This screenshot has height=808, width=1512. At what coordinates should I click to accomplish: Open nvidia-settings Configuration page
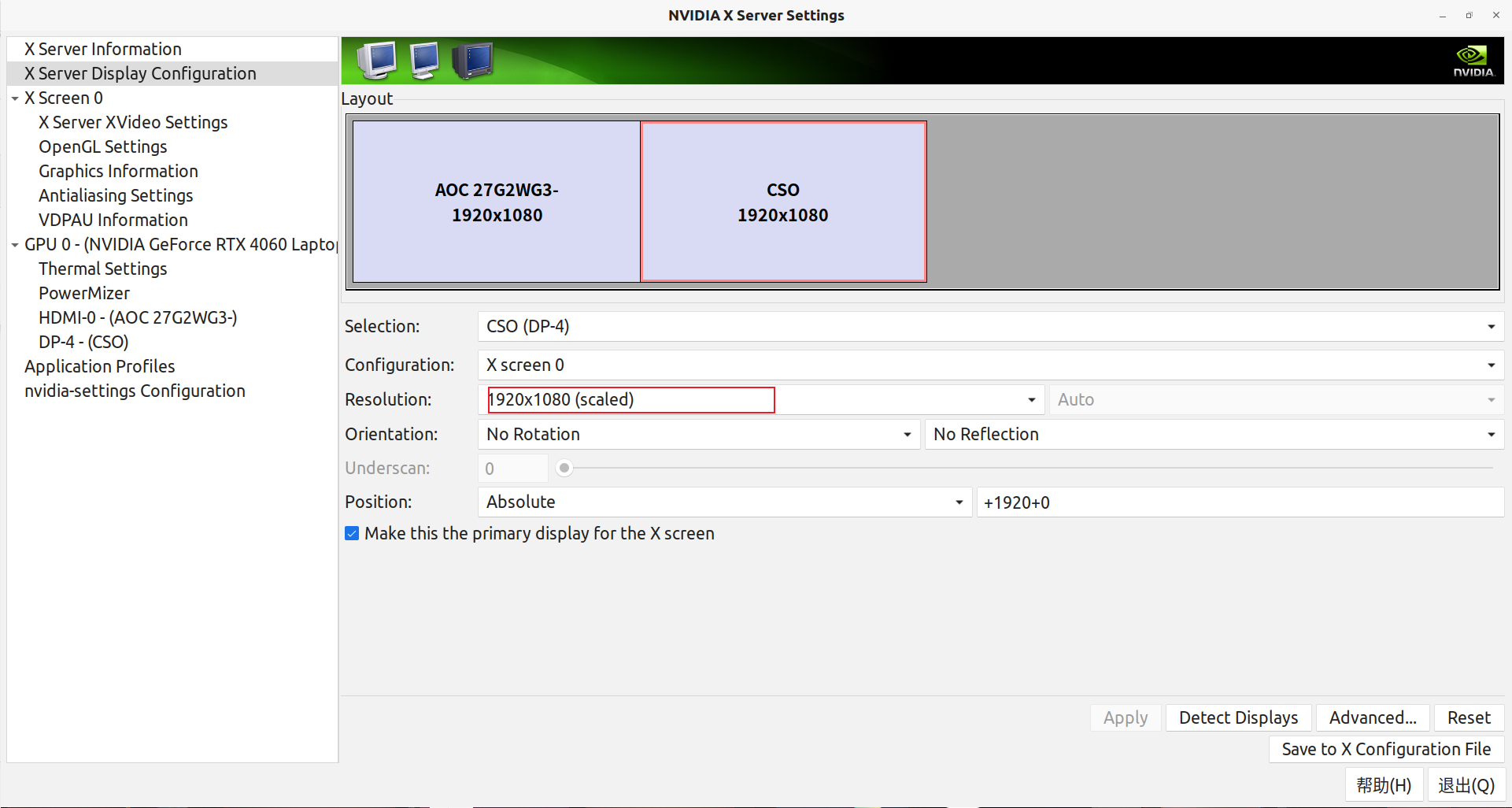pyautogui.click(x=135, y=391)
